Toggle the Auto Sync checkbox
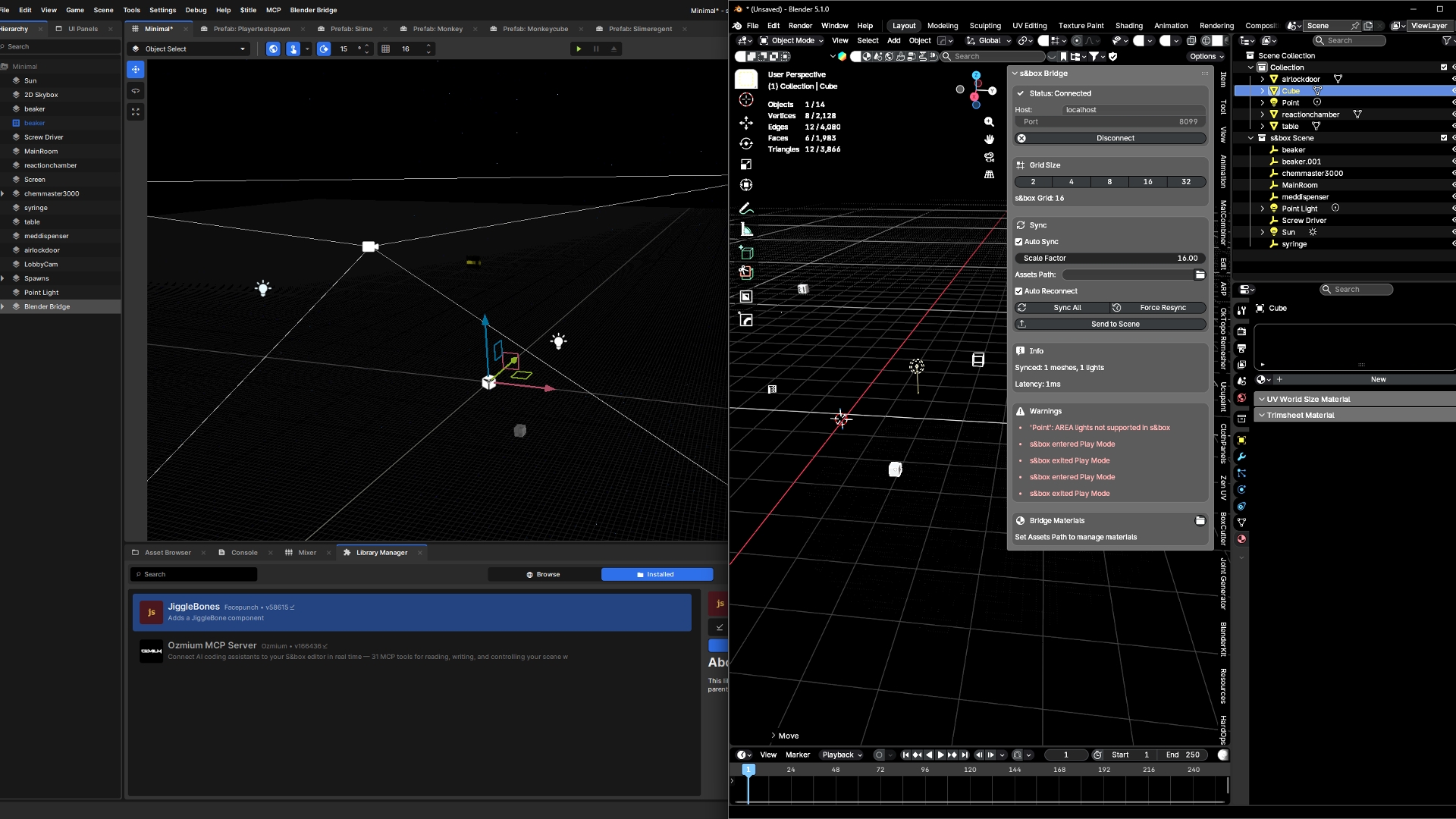Viewport: 1456px width, 819px height. click(x=1019, y=242)
